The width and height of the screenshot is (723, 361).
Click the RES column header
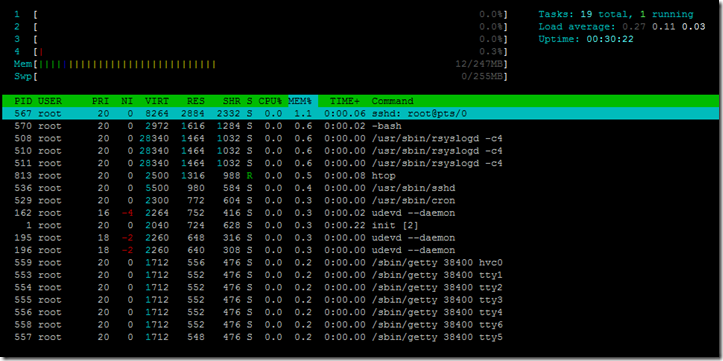(x=196, y=101)
